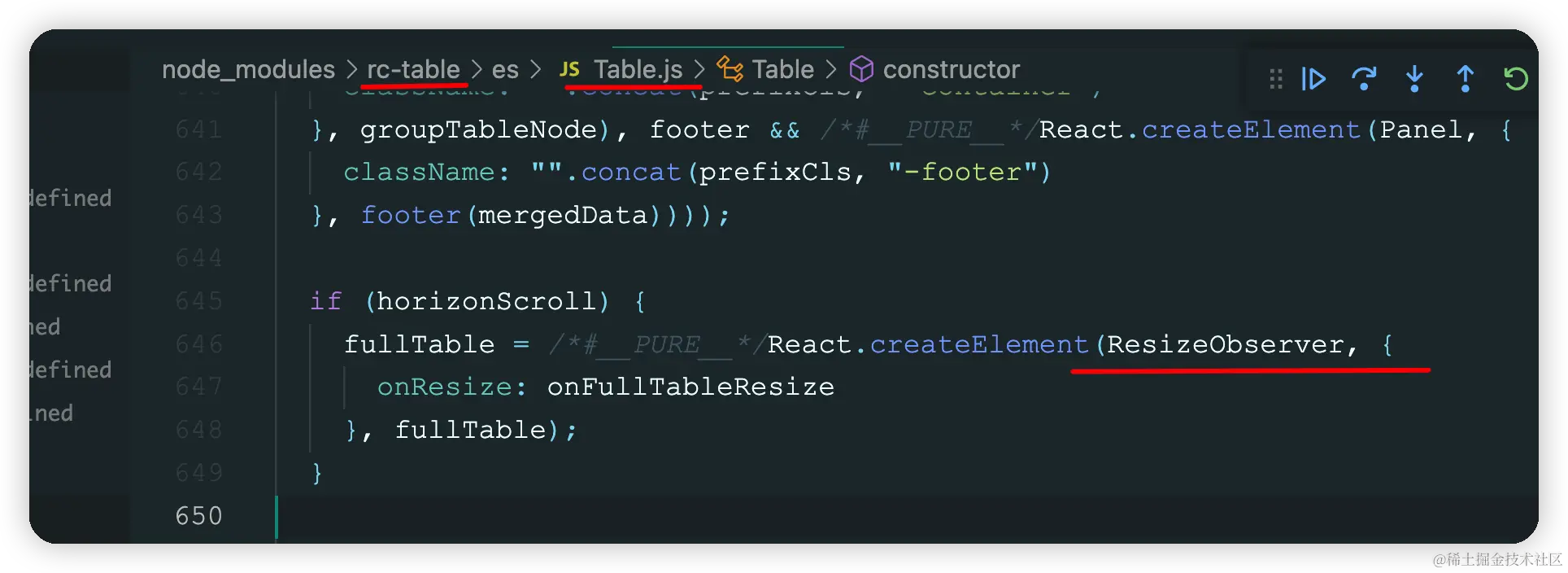Click the onFullTableResize identifier
Image resolution: width=1568 pixels, height=573 pixels.
coord(690,387)
